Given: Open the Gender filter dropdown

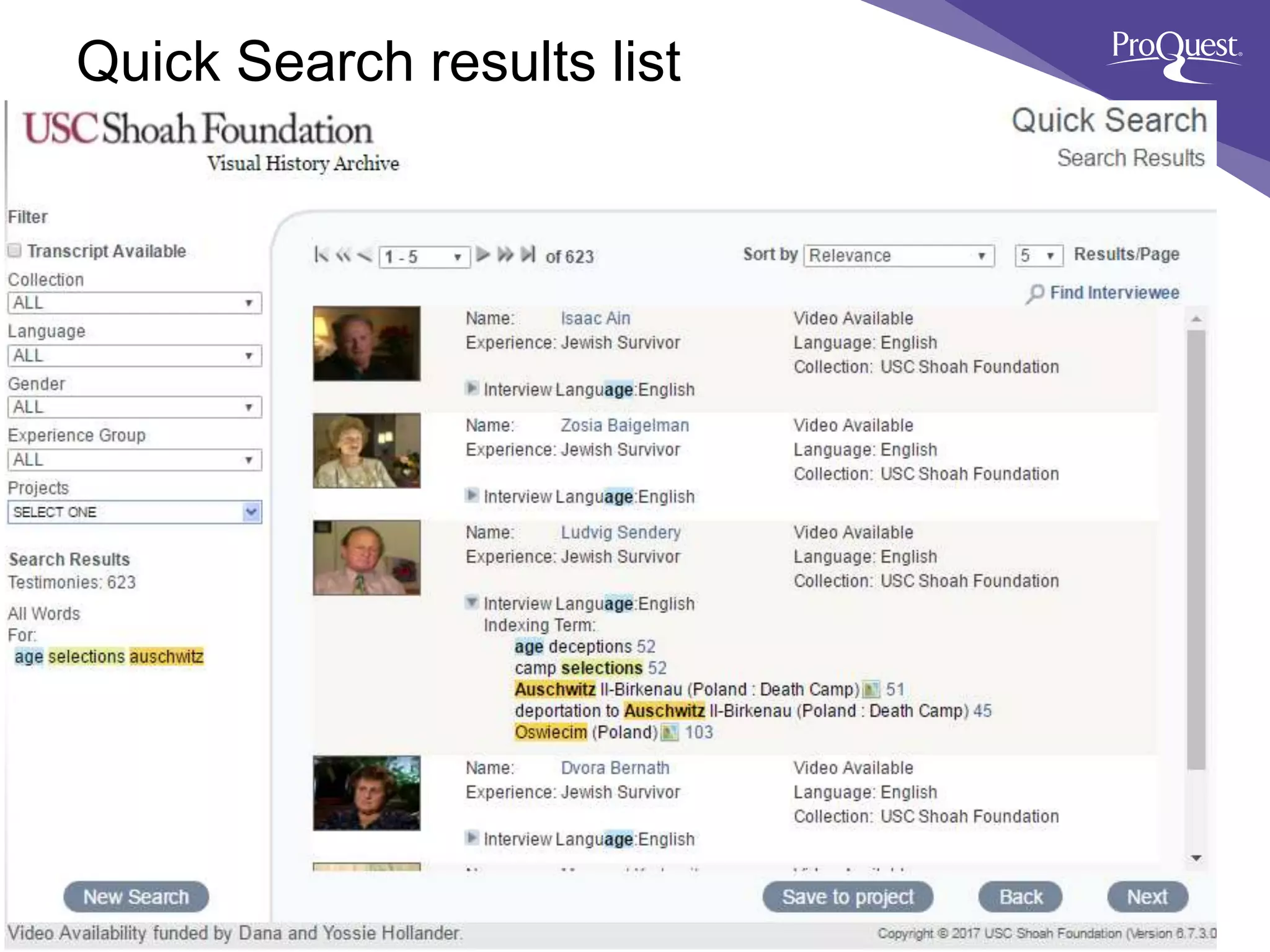Looking at the screenshot, I should click(x=135, y=407).
